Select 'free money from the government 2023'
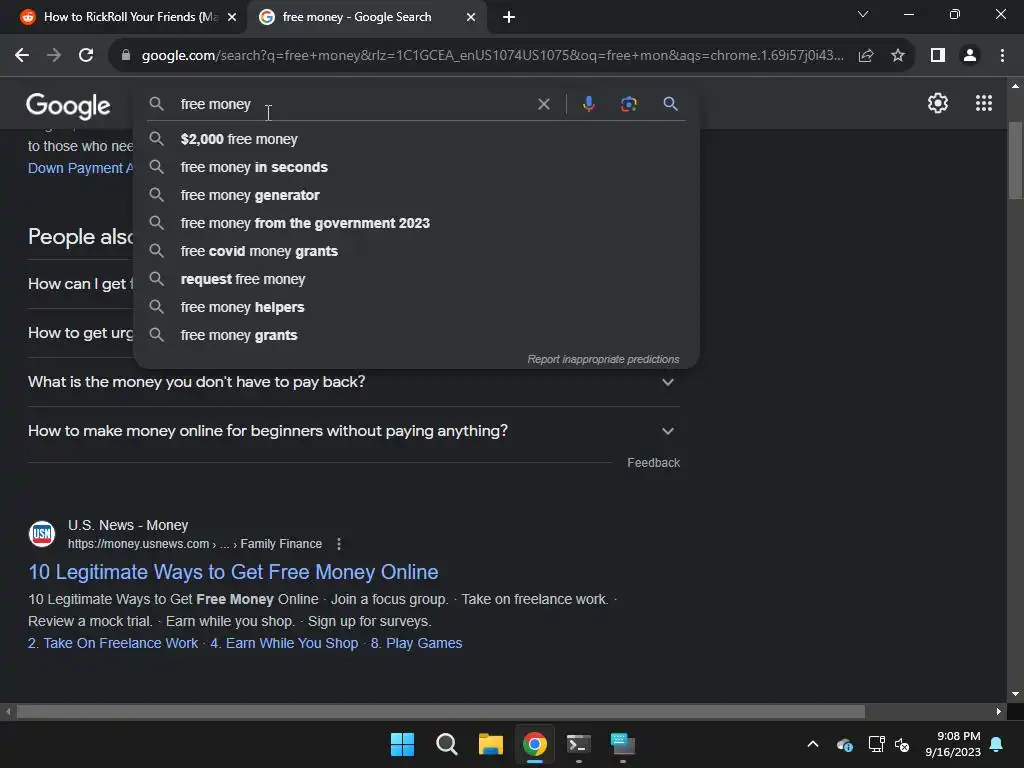Screen dimensions: 1024x768 coord(417,223)
